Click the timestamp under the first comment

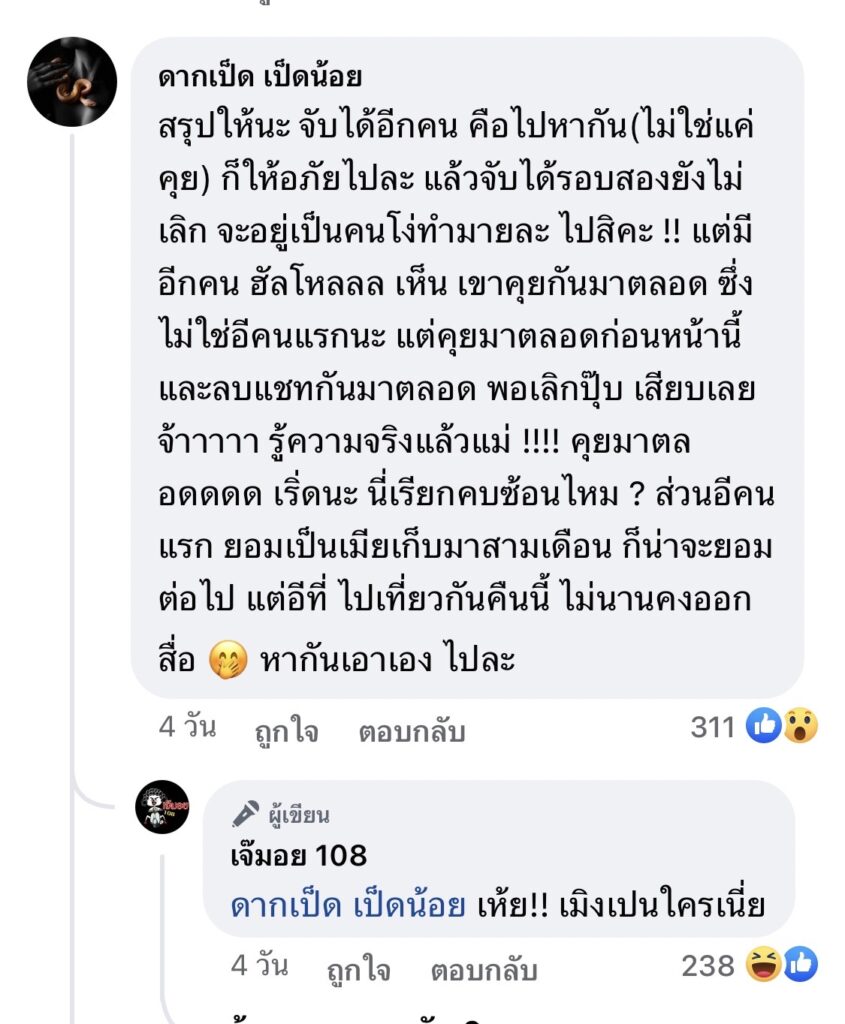(x=187, y=727)
